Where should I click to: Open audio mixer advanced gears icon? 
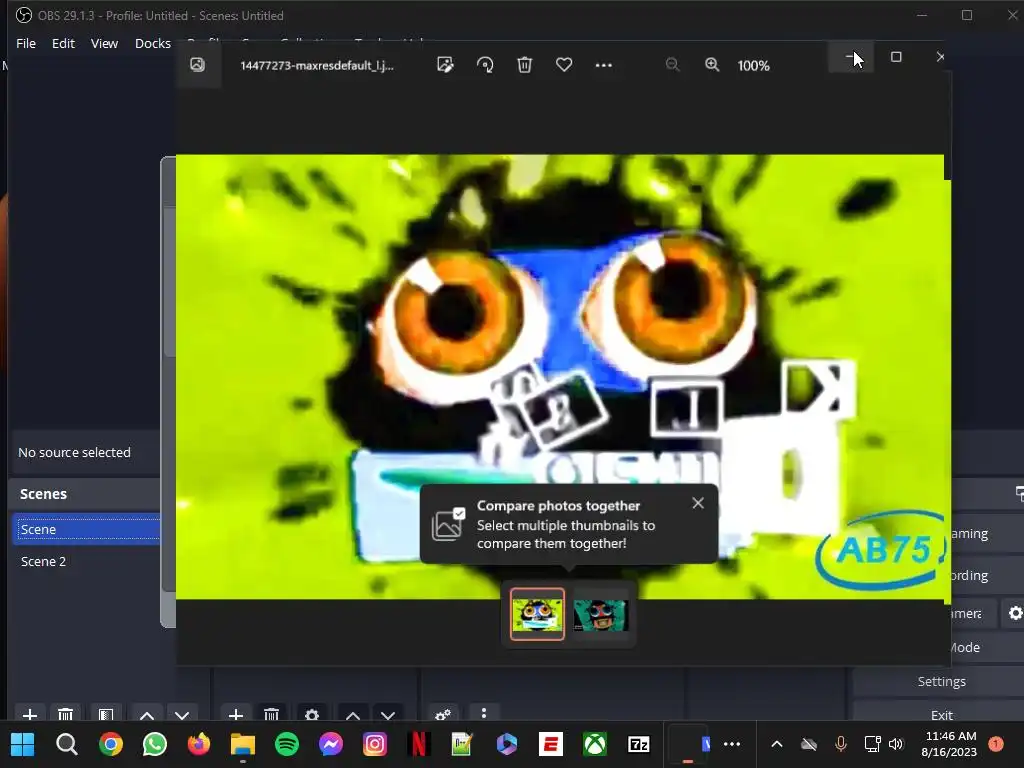[x=443, y=714]
